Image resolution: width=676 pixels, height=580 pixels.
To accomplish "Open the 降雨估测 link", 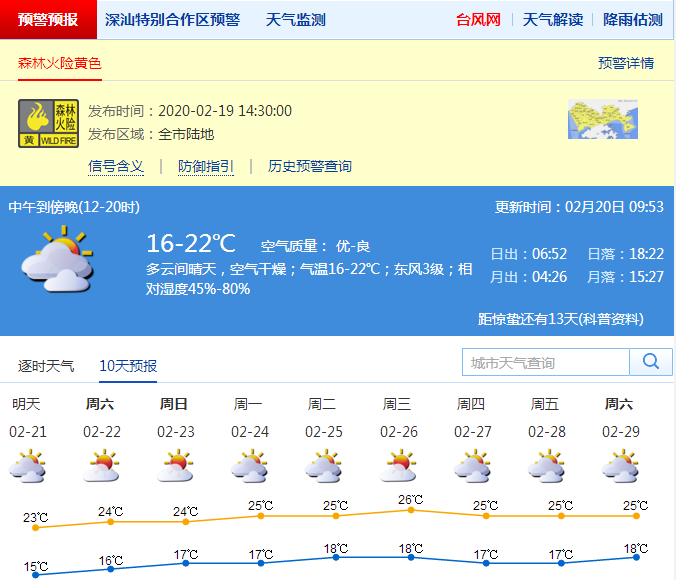I will [632, 20].
